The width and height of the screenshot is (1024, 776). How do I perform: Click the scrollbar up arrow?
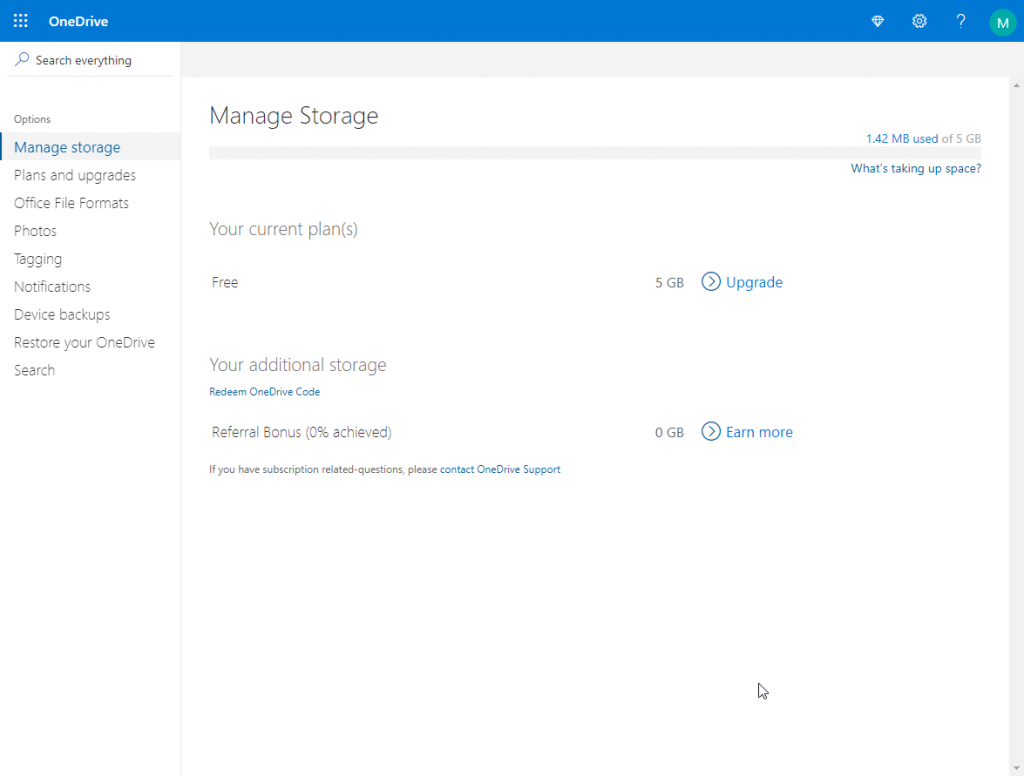tap(1016, 86)
